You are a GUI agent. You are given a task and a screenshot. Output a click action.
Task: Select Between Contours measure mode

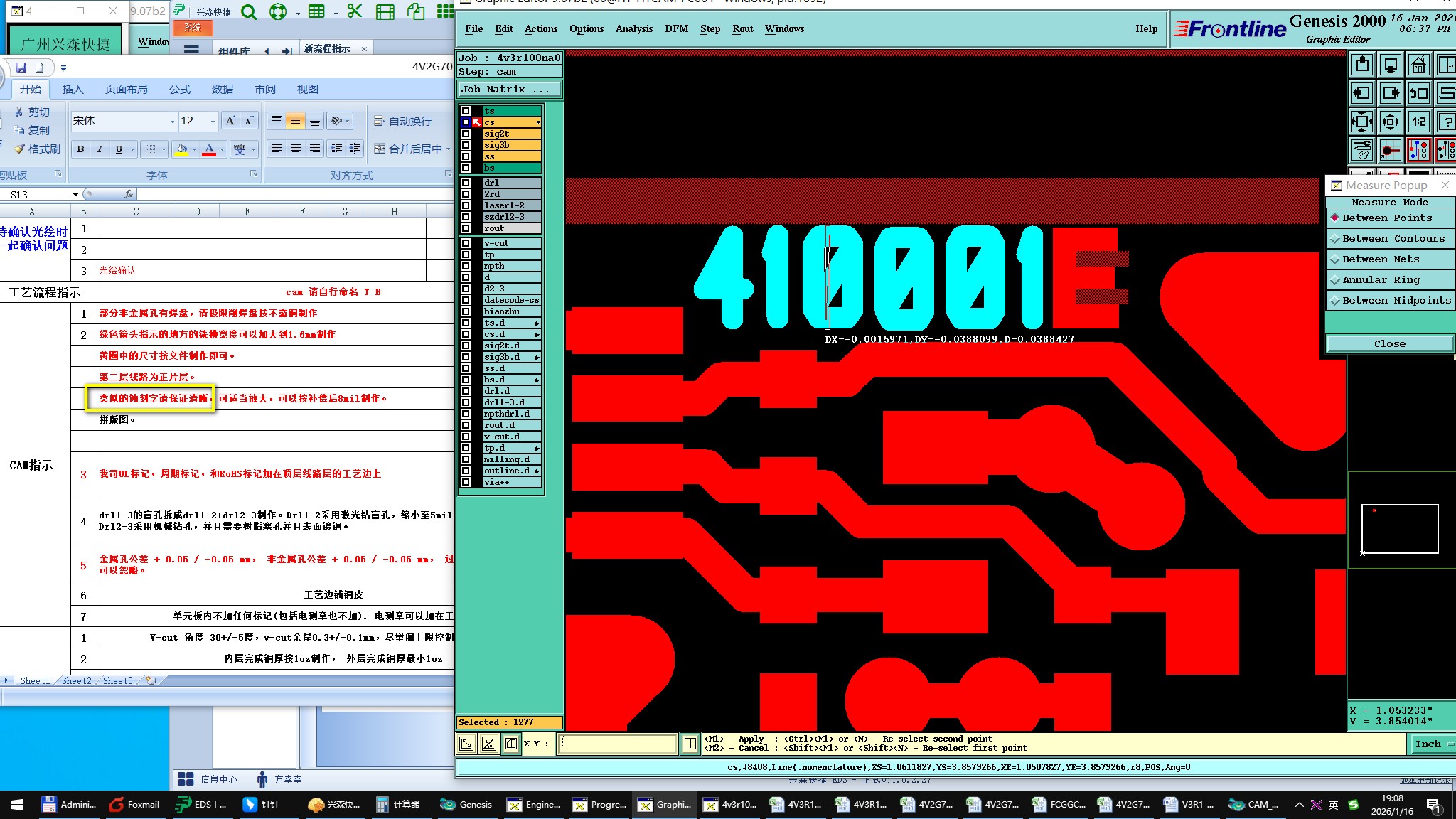point(1392,239)
